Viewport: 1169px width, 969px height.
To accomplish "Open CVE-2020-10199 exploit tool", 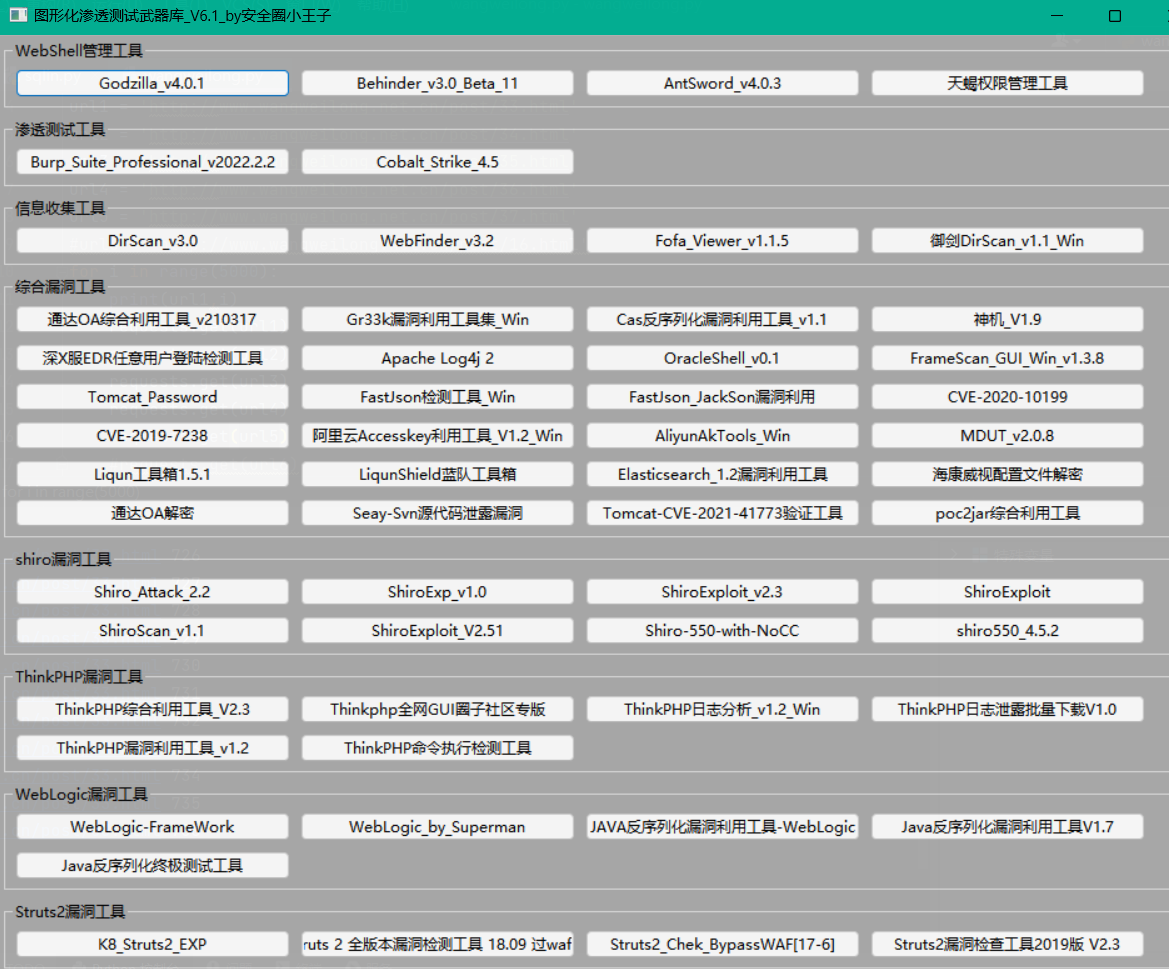I will point(1007,397).
